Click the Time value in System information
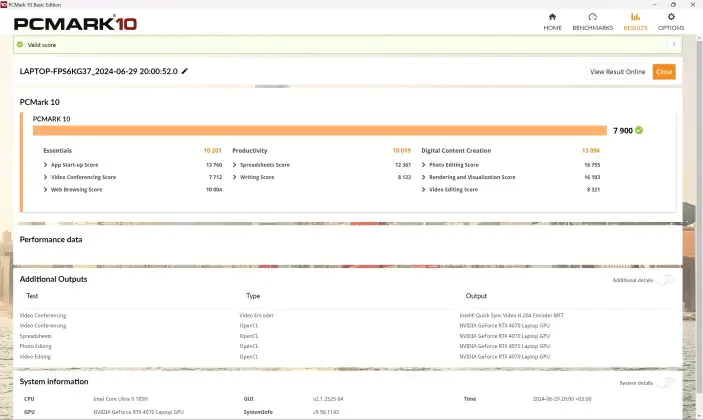 (562, 399)
